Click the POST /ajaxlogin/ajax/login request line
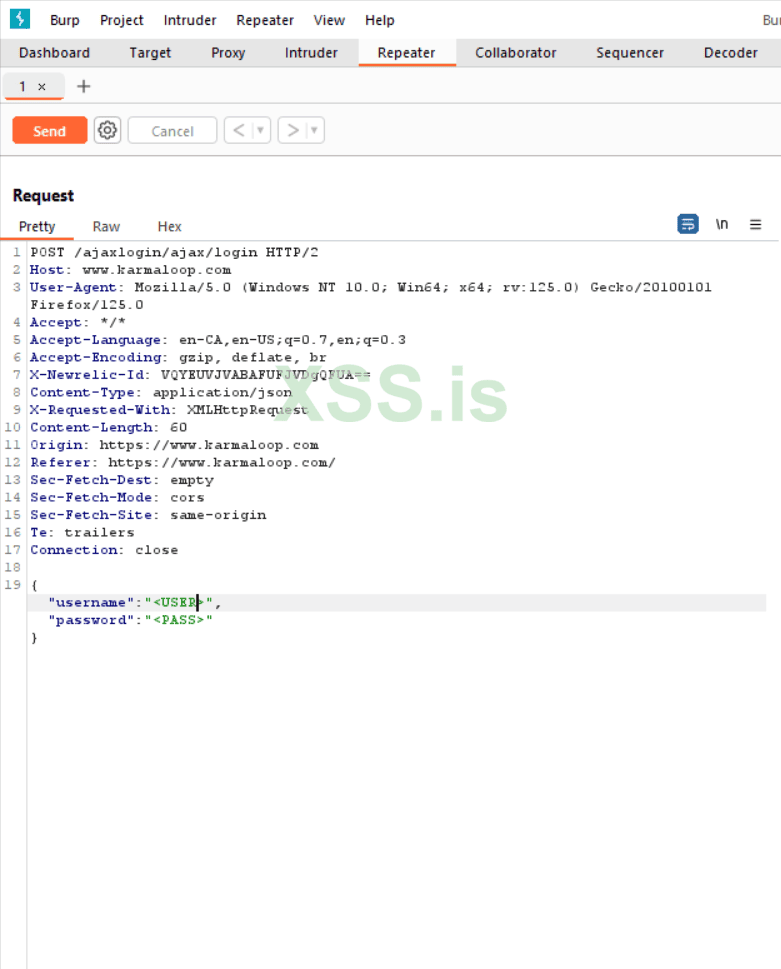Image resolution: width=781 pixels, height=969 pixels. pyautogui.click(x=174, y=252)
